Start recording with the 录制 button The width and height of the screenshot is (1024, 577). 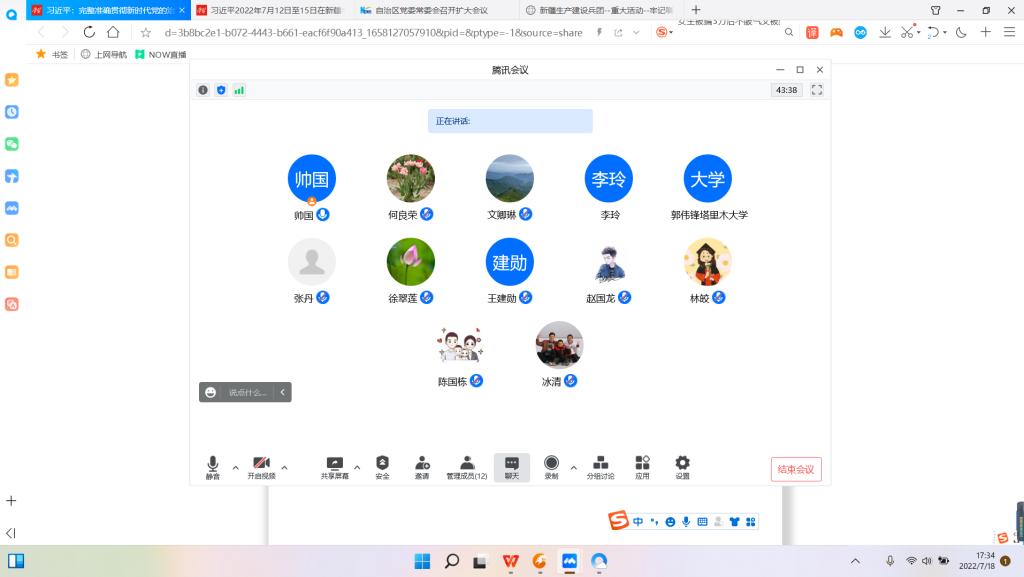pos(551,467)
